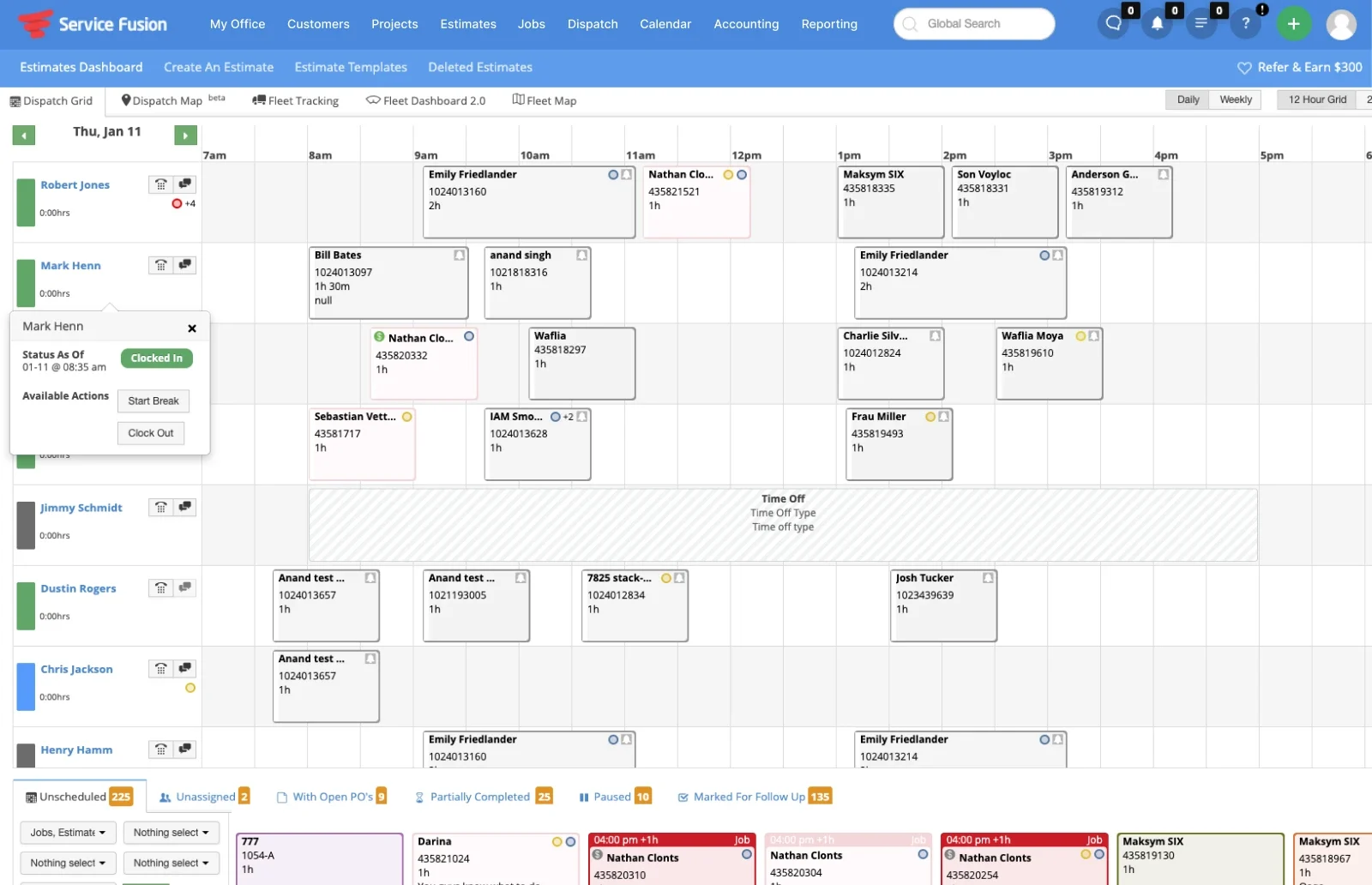This screenshot has height=885, width=1372.
Task: Click the truck icon next to Jimmy Schmidt
Action: coord(184,507)
